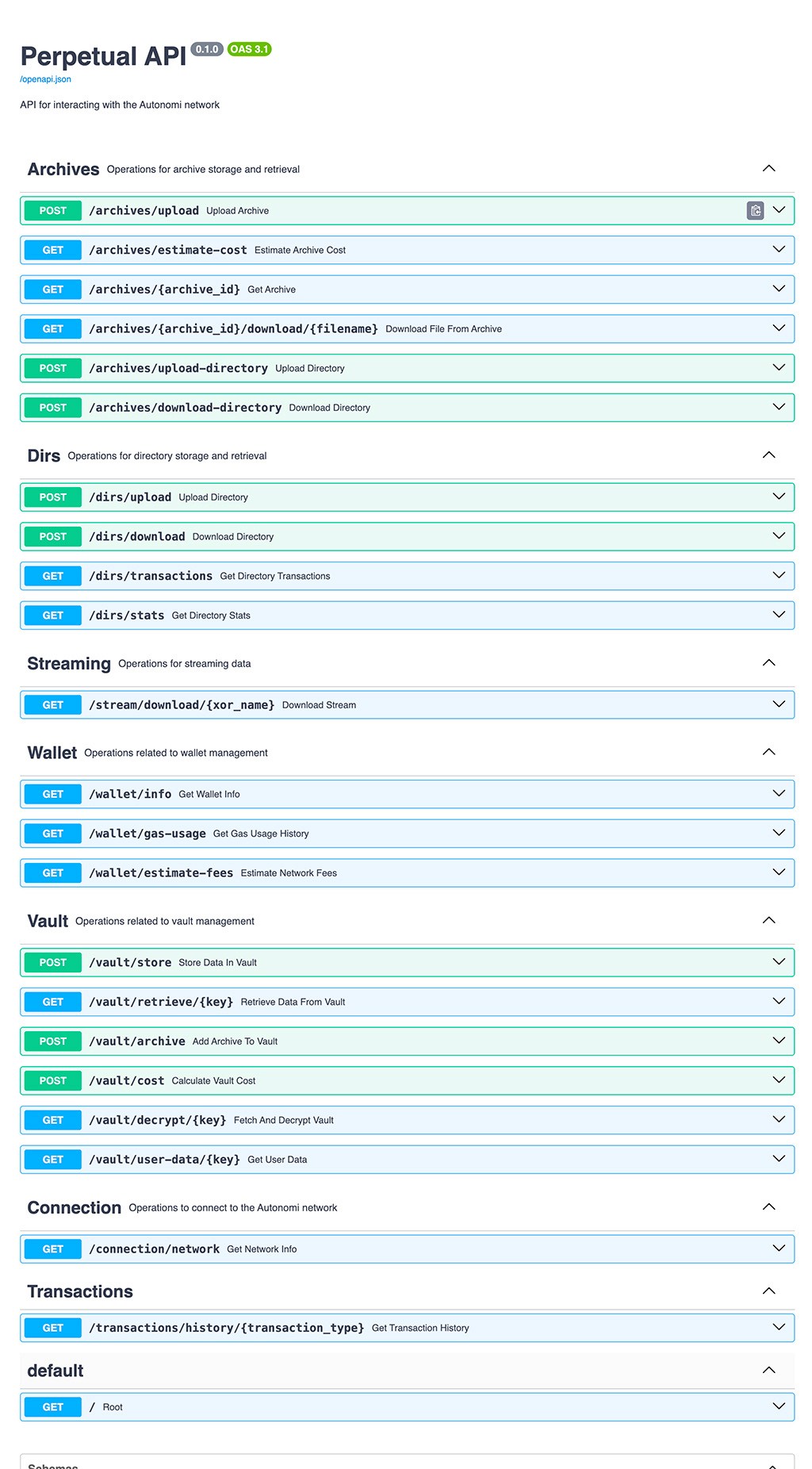812x1469 pixels.
Task: Collapse the Connection section
Action: tap(768, 1206)
